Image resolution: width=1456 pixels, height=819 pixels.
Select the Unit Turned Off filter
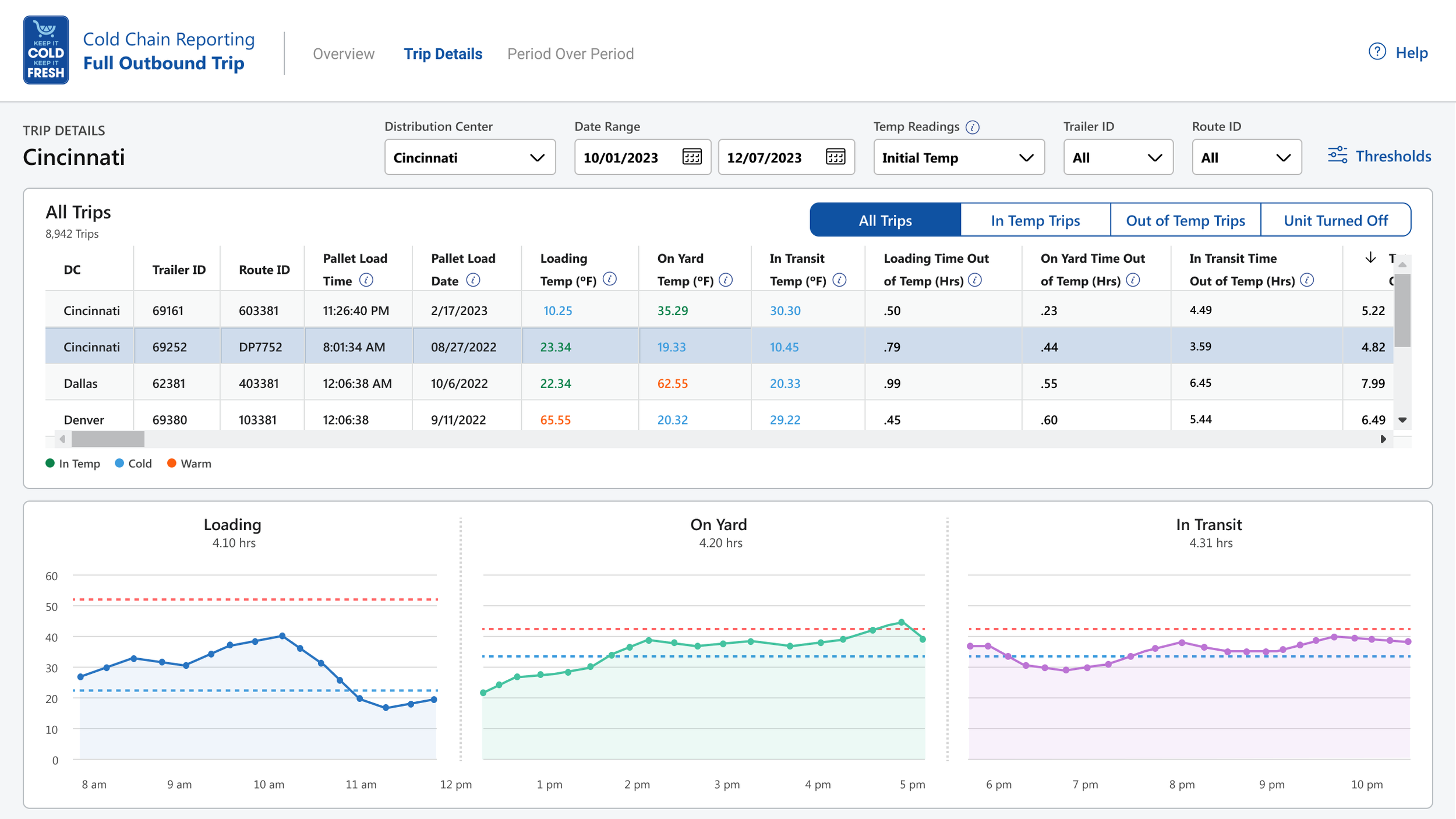[1335, 220]
